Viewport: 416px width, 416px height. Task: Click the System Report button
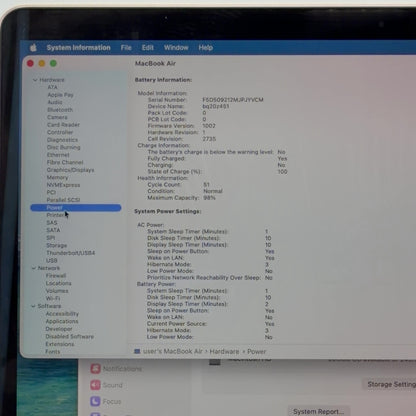tap(318, 412)
